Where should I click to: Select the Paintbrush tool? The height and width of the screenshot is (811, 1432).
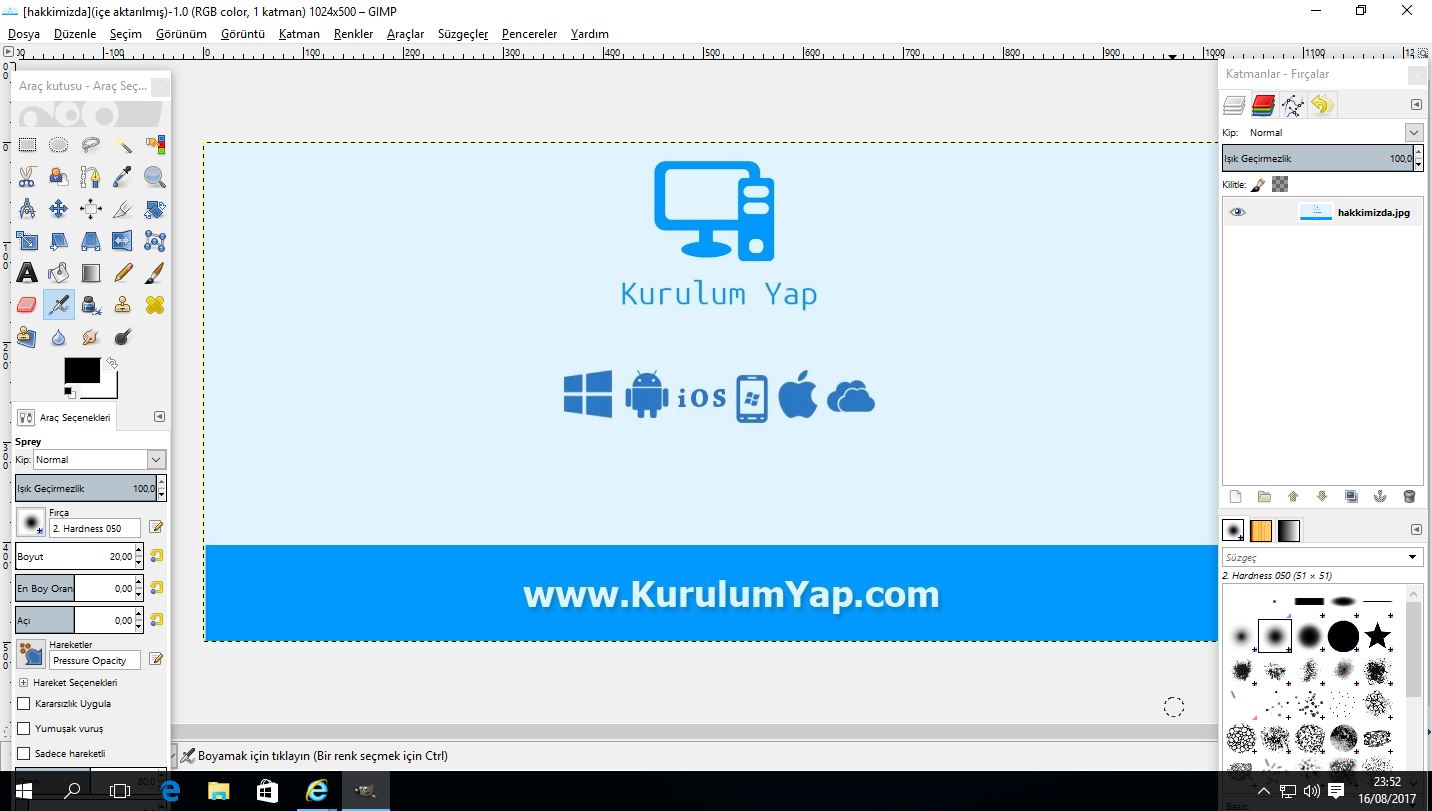[155, 273]
